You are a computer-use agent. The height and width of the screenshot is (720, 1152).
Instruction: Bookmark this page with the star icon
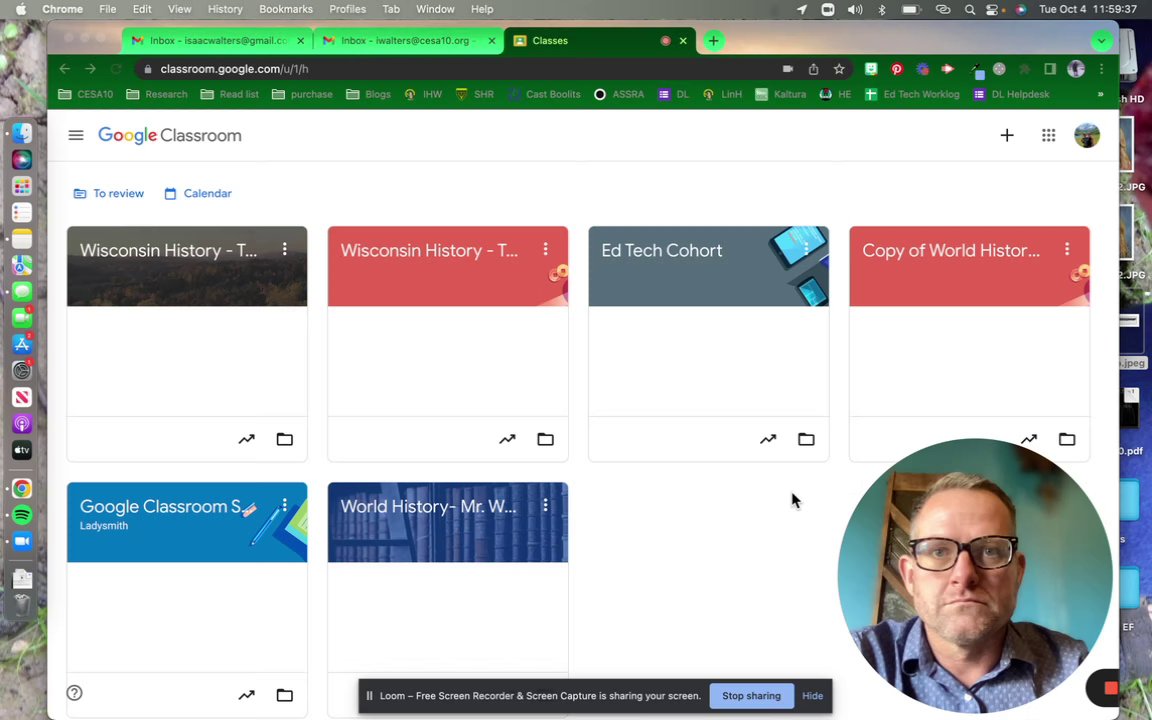pos(839,69)
